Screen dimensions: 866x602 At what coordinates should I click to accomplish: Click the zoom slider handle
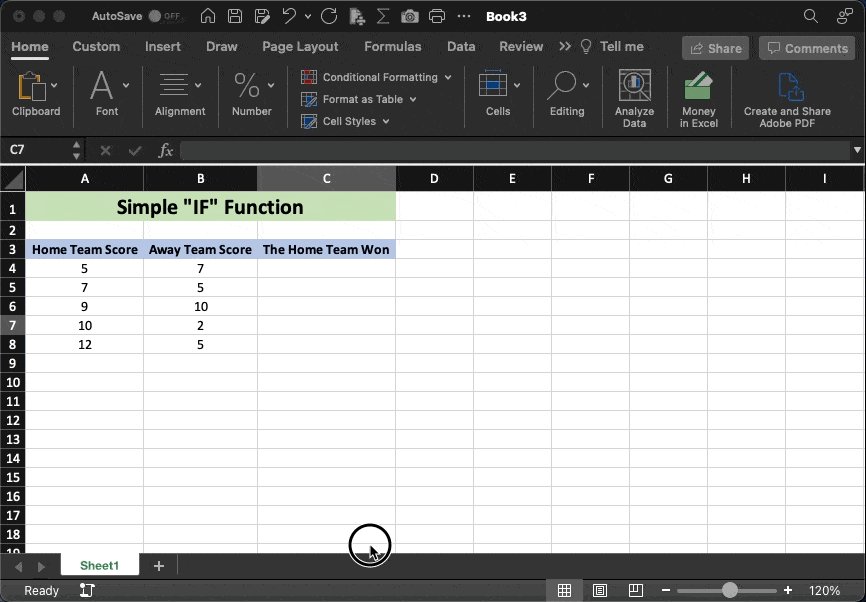point(730,590)
